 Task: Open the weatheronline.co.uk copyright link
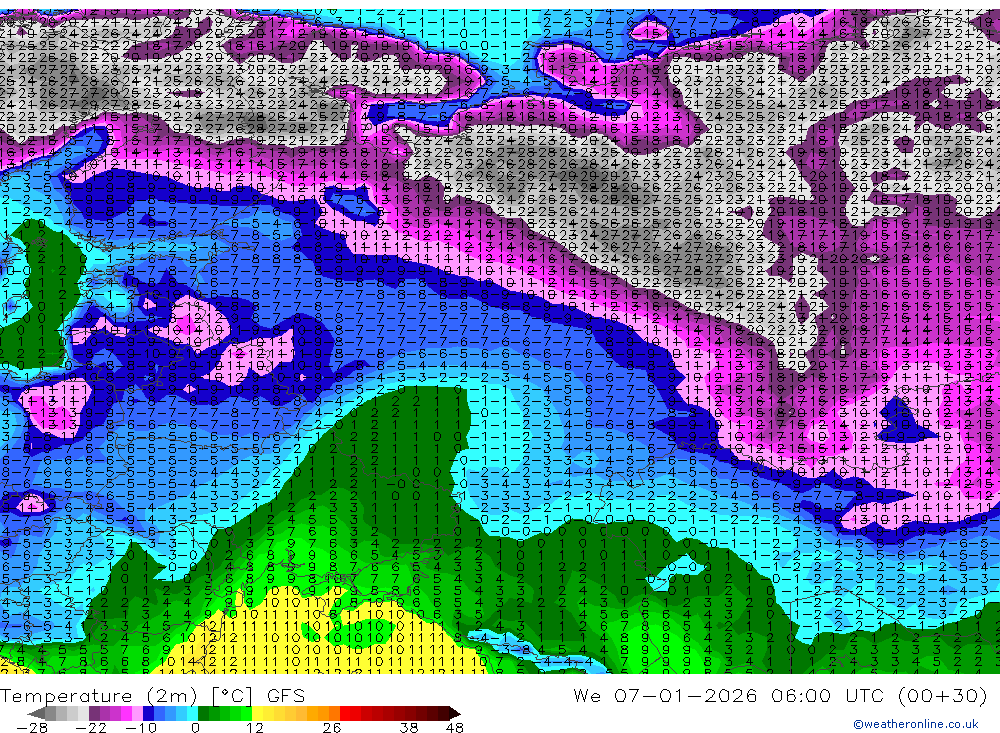pos(916,724)
